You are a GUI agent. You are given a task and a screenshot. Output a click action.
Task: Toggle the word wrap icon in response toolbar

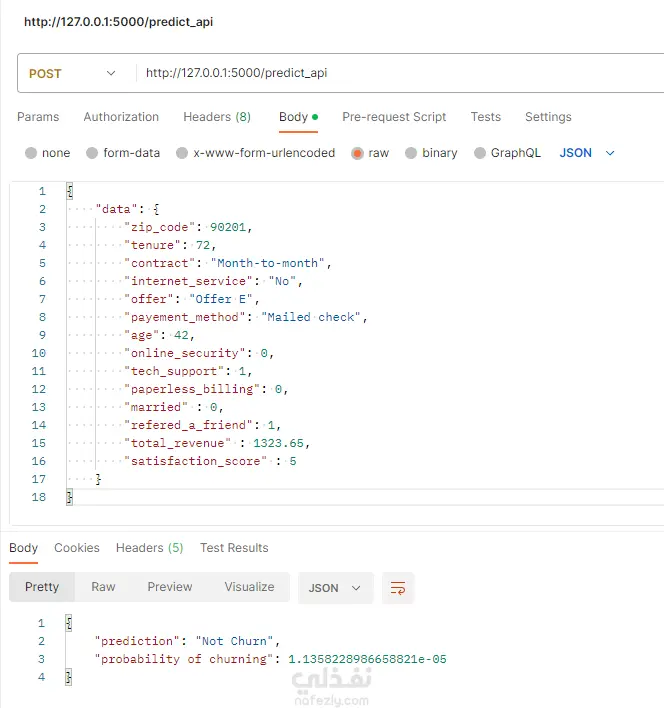tap(398, 588)
